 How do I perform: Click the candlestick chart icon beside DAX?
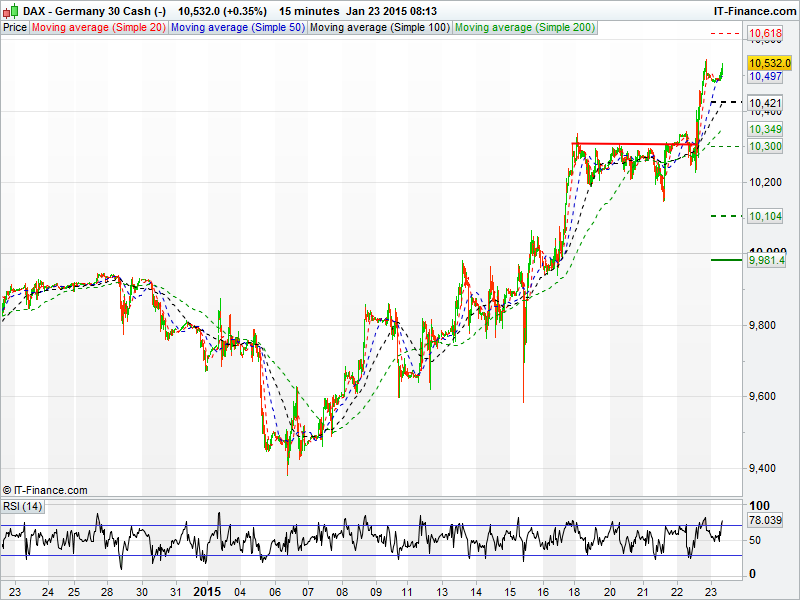click(x=11, y=10)
